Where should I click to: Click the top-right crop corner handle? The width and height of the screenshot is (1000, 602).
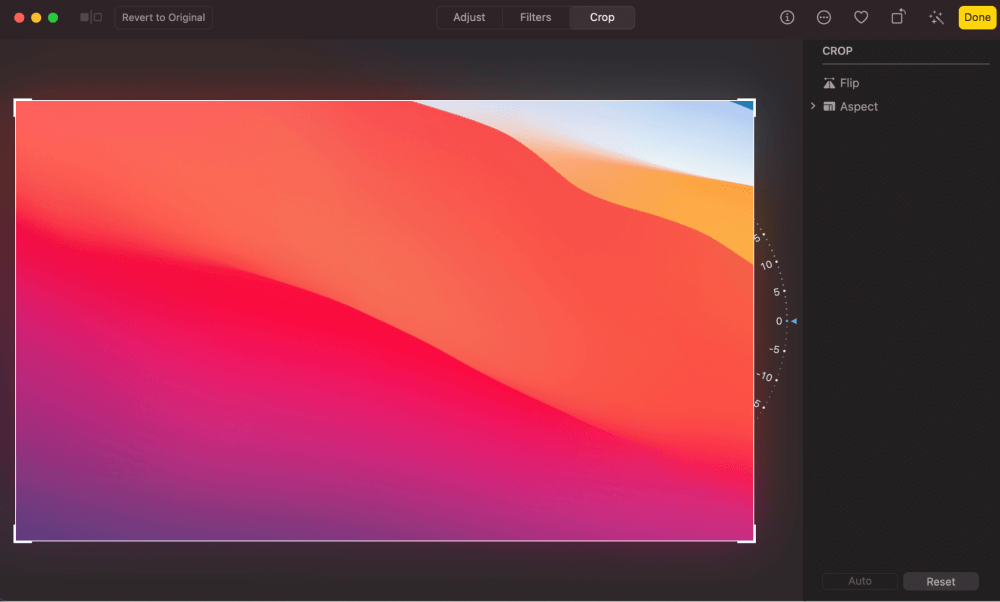(x=752, y=102)
